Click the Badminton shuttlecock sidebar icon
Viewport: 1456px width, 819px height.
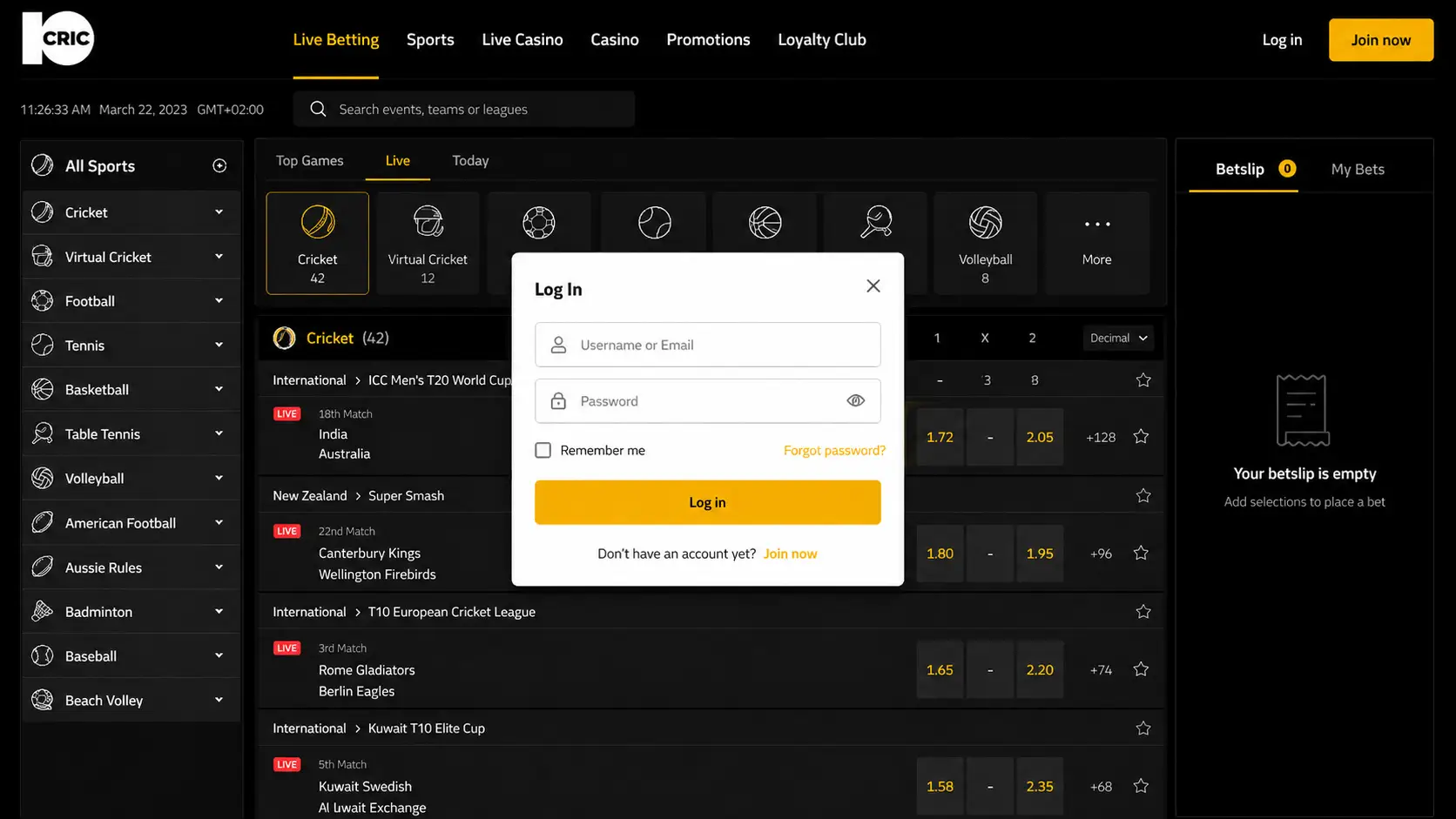42,611
